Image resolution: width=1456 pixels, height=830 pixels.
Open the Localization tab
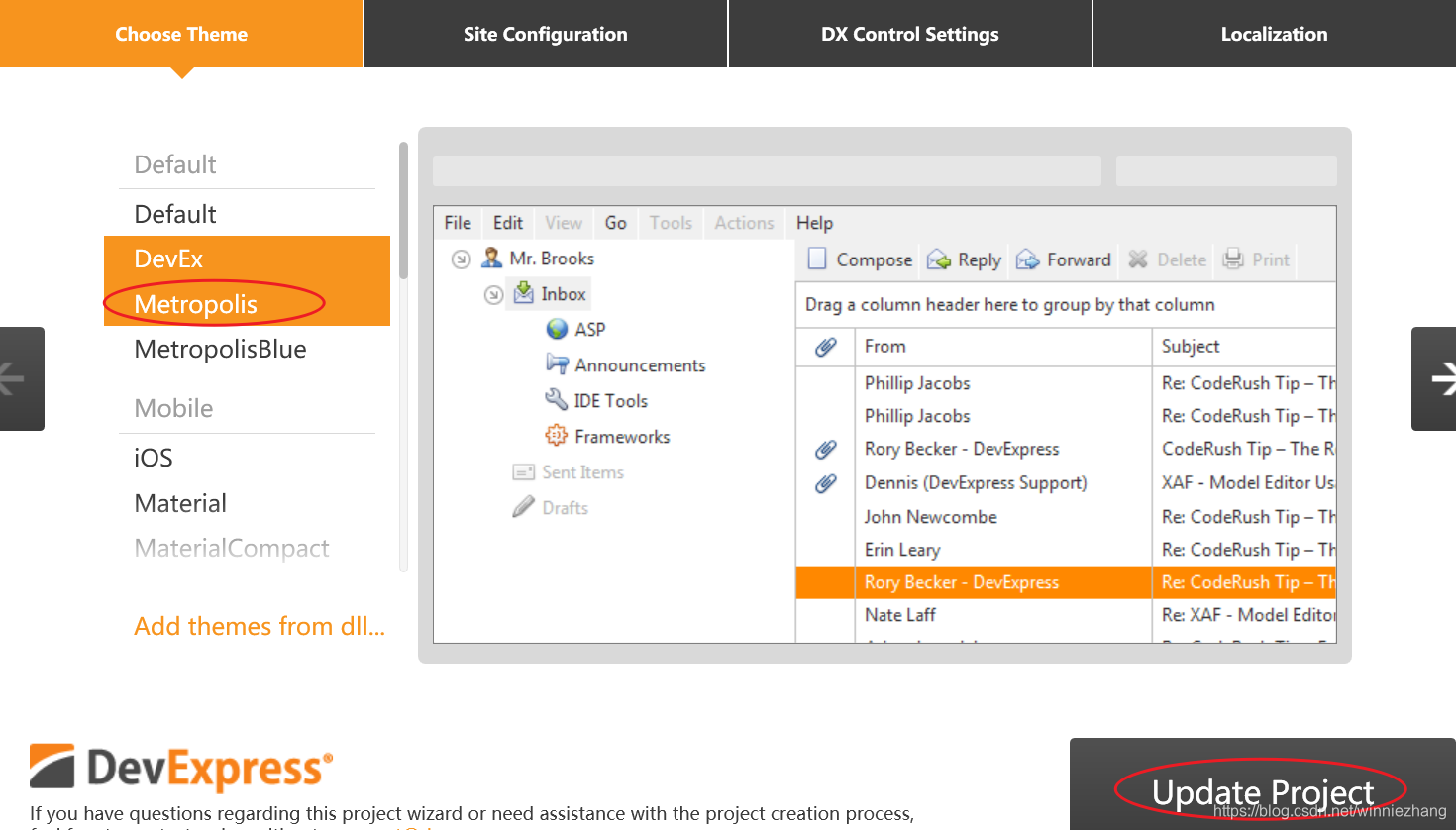tap(1275, 34)
